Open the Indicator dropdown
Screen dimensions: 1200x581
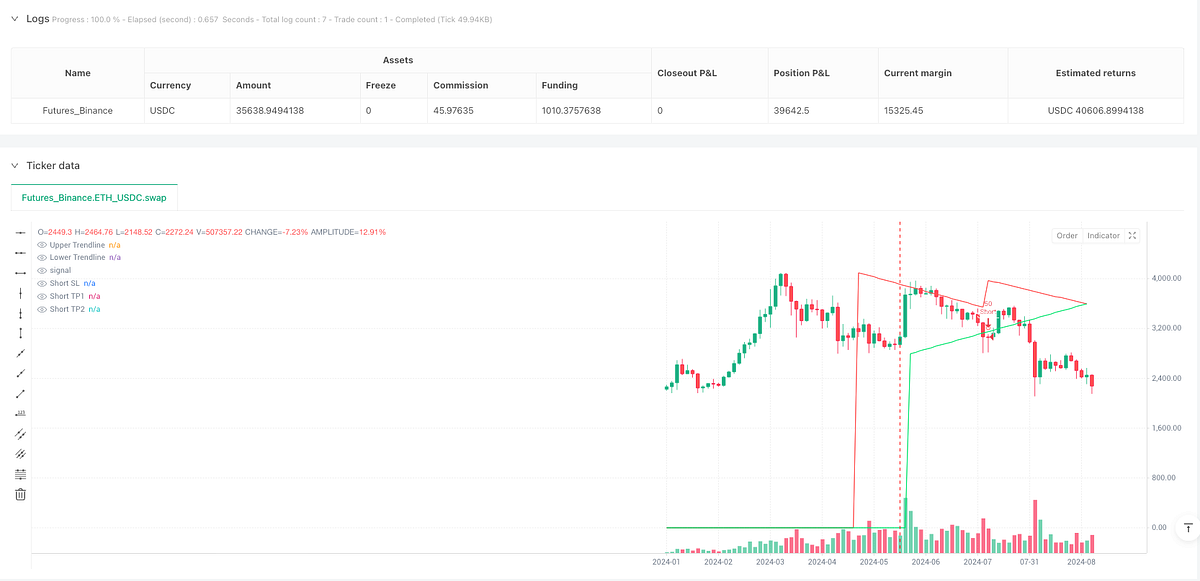(x=1102, y=235)
